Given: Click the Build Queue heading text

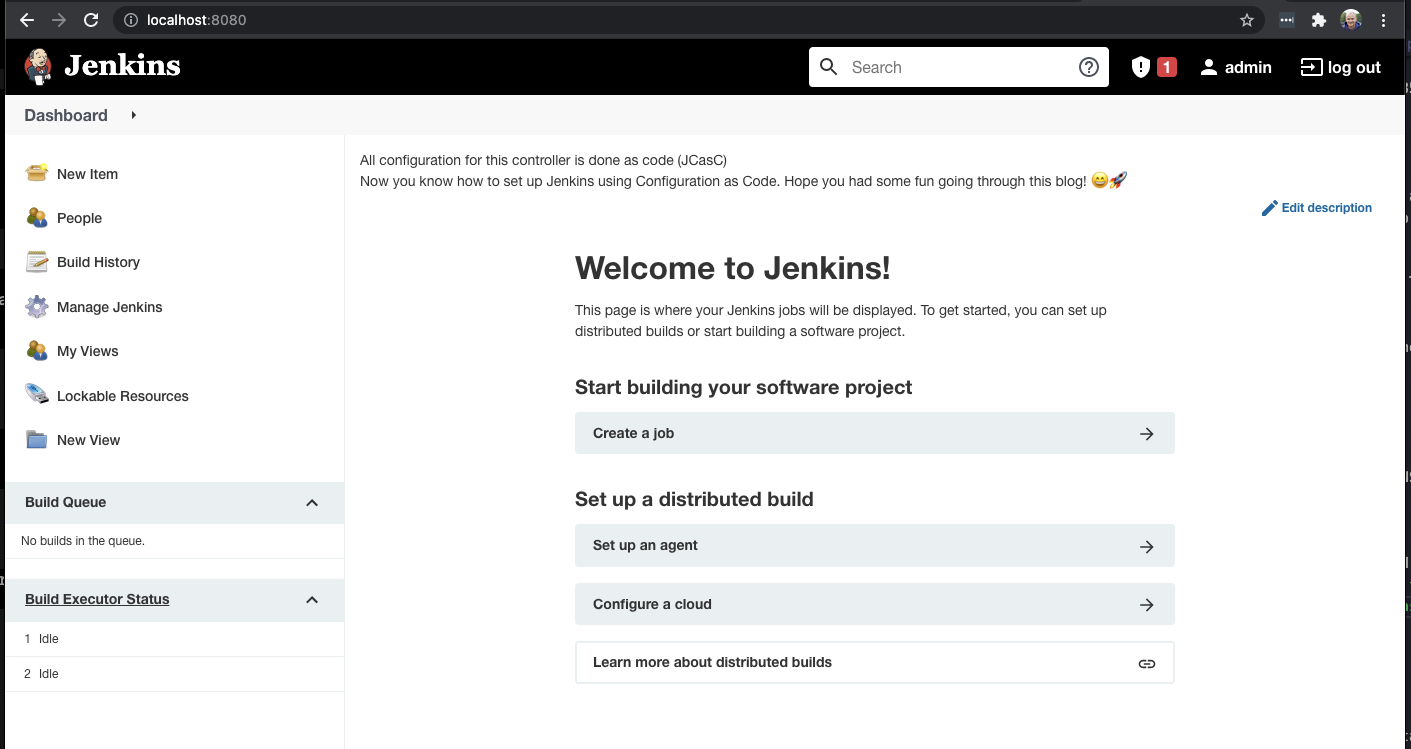Looking at the screenshot, I should 65,502.
